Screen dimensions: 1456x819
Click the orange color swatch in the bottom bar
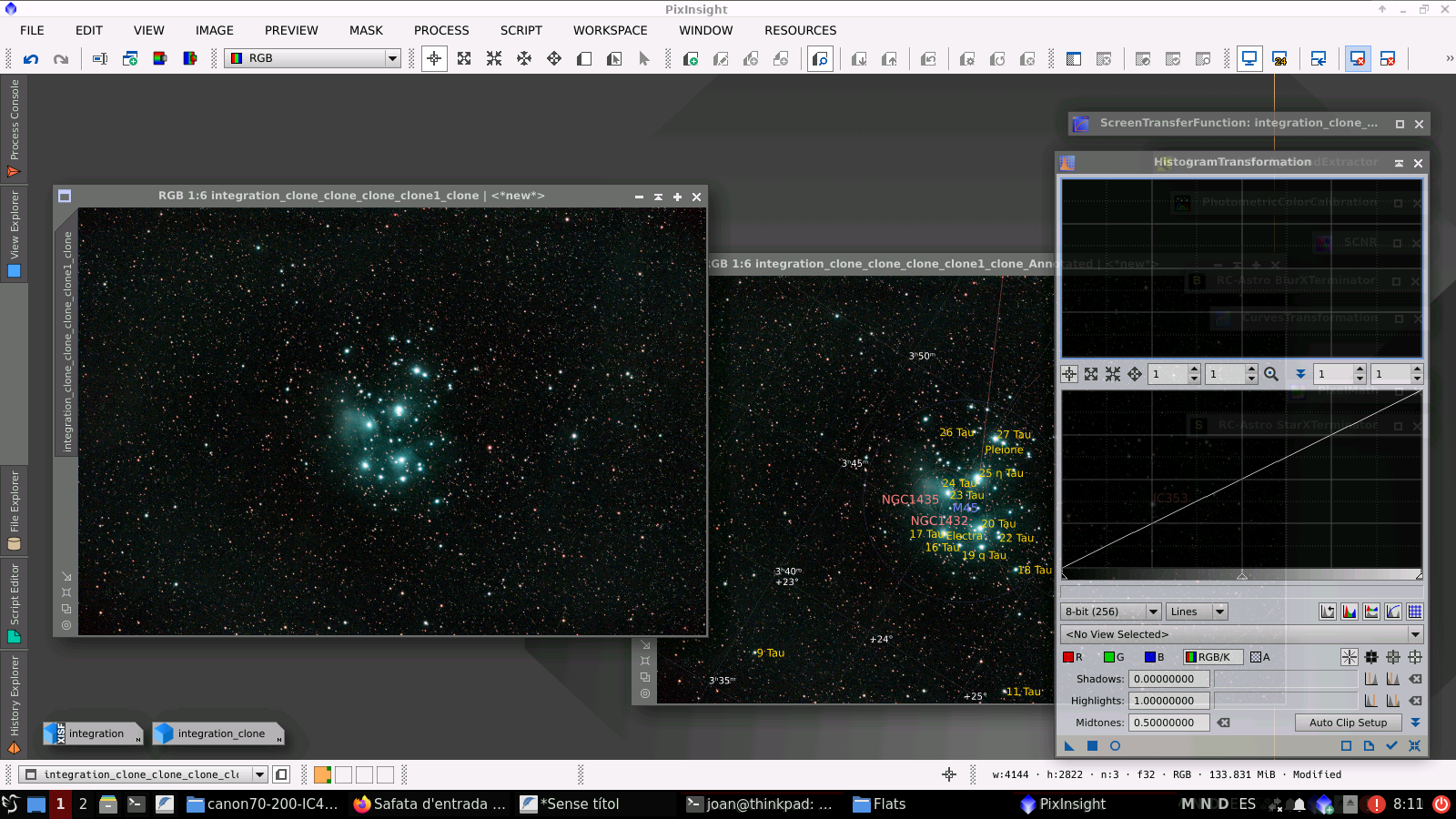pyautogui.click(x=321, y=773)
